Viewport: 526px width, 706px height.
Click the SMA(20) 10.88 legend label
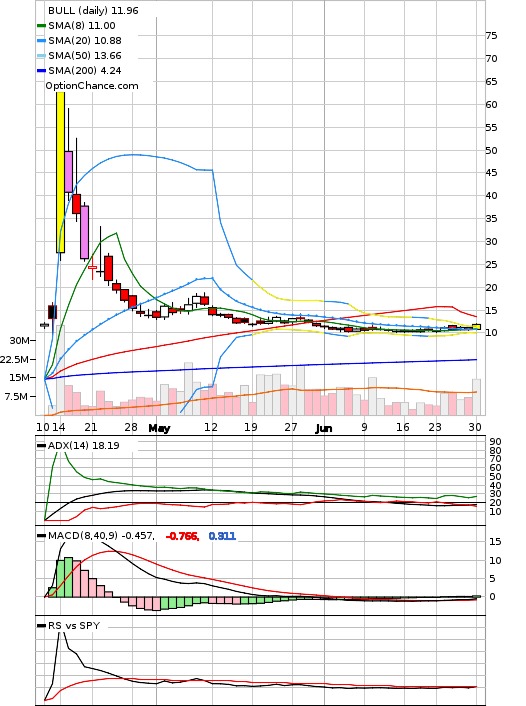point(85,41)
